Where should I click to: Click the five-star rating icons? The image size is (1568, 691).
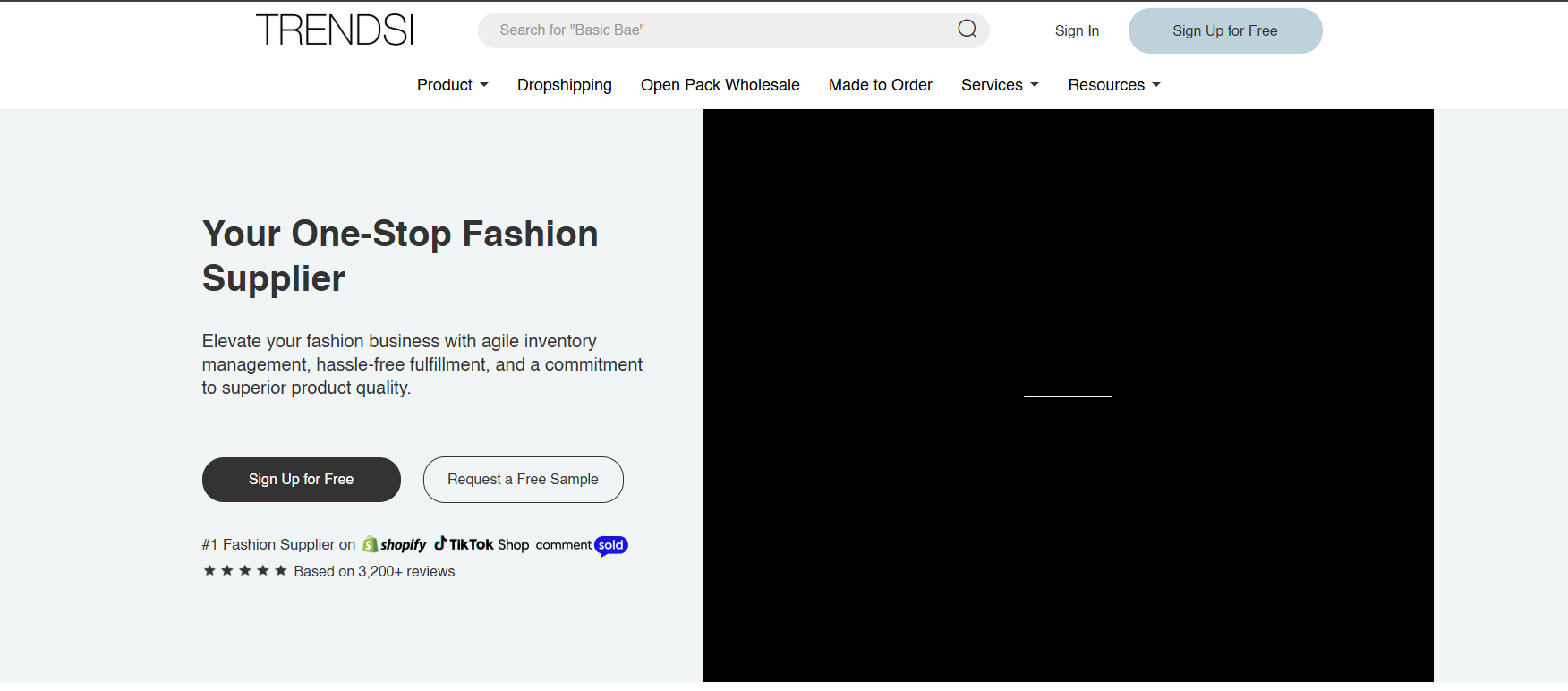pyautogui.click(x=244, y=571)
